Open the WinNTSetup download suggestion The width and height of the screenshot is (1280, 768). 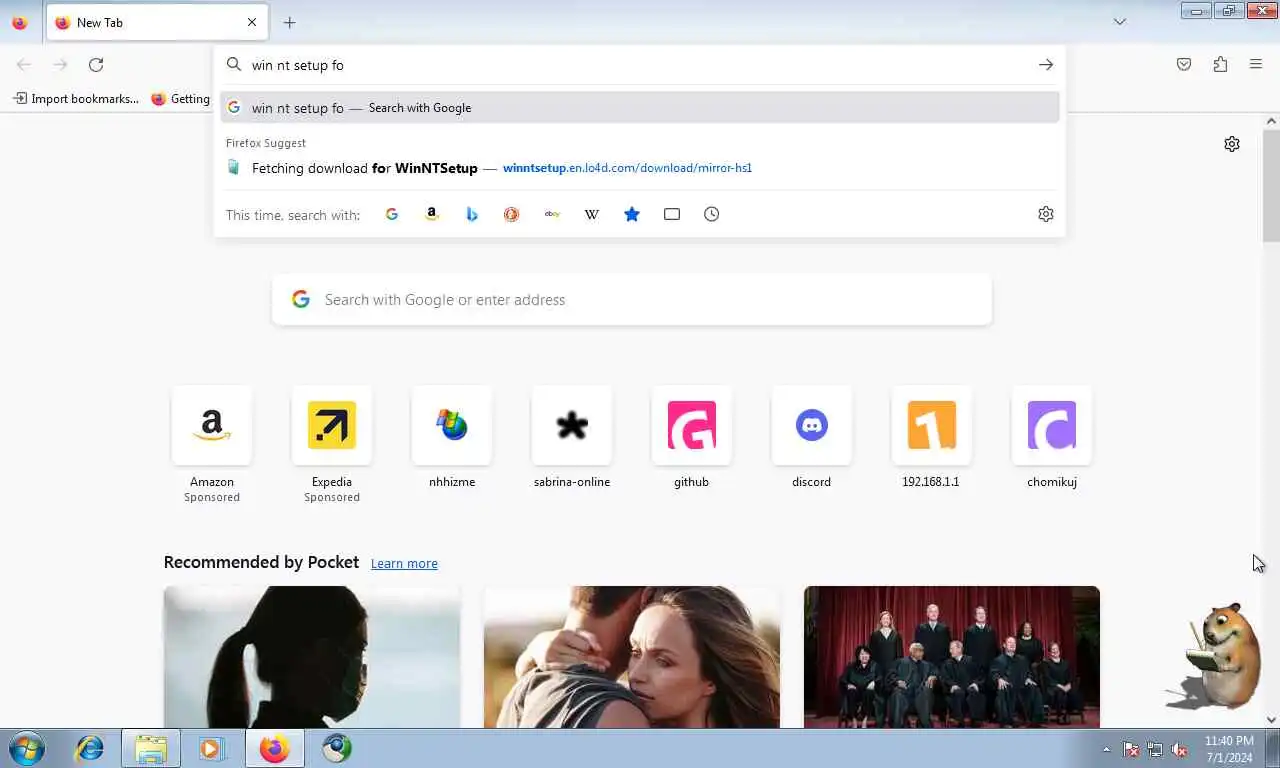640,168
